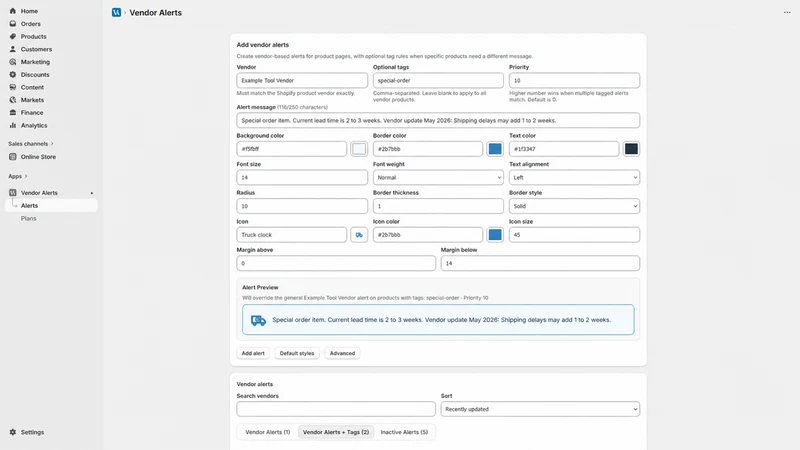Click the Customers person icon

coord(13,49)
